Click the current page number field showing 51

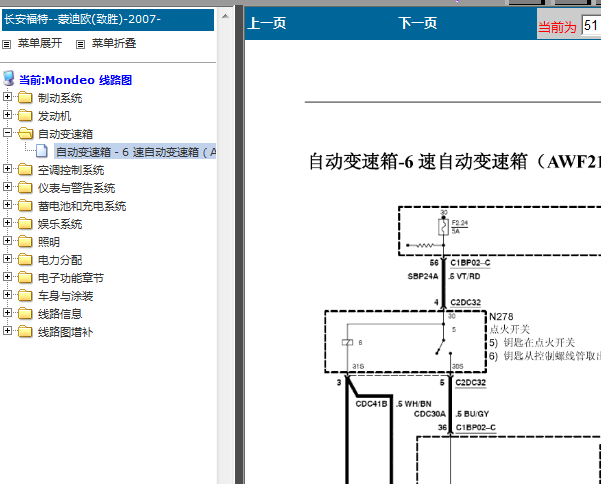(x=591, y=26)
